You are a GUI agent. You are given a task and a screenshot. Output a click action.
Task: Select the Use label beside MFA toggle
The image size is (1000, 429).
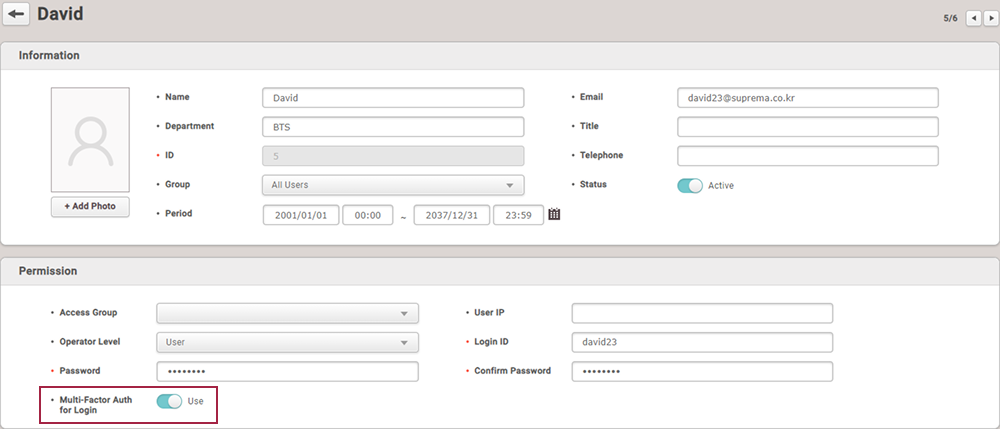(x=195, y=401)
